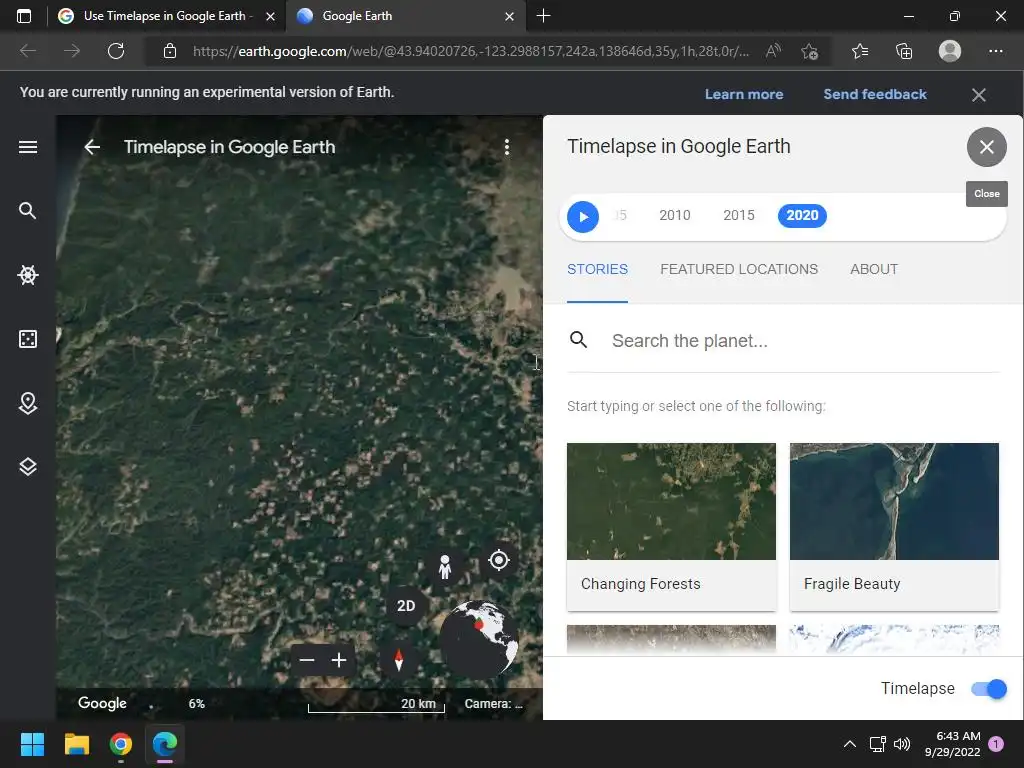Screen dimensions: 1024x768
Task: Open the Projects pin icon in the sidebar
Action: (x=27, y=403)
